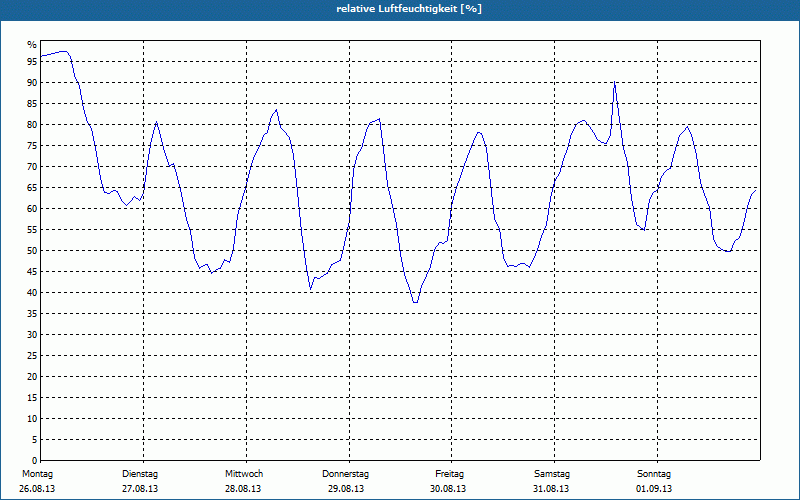Click the 5 value on y-axis
Image resolution: width=800 pixels, height=500 pixels.
35,439
